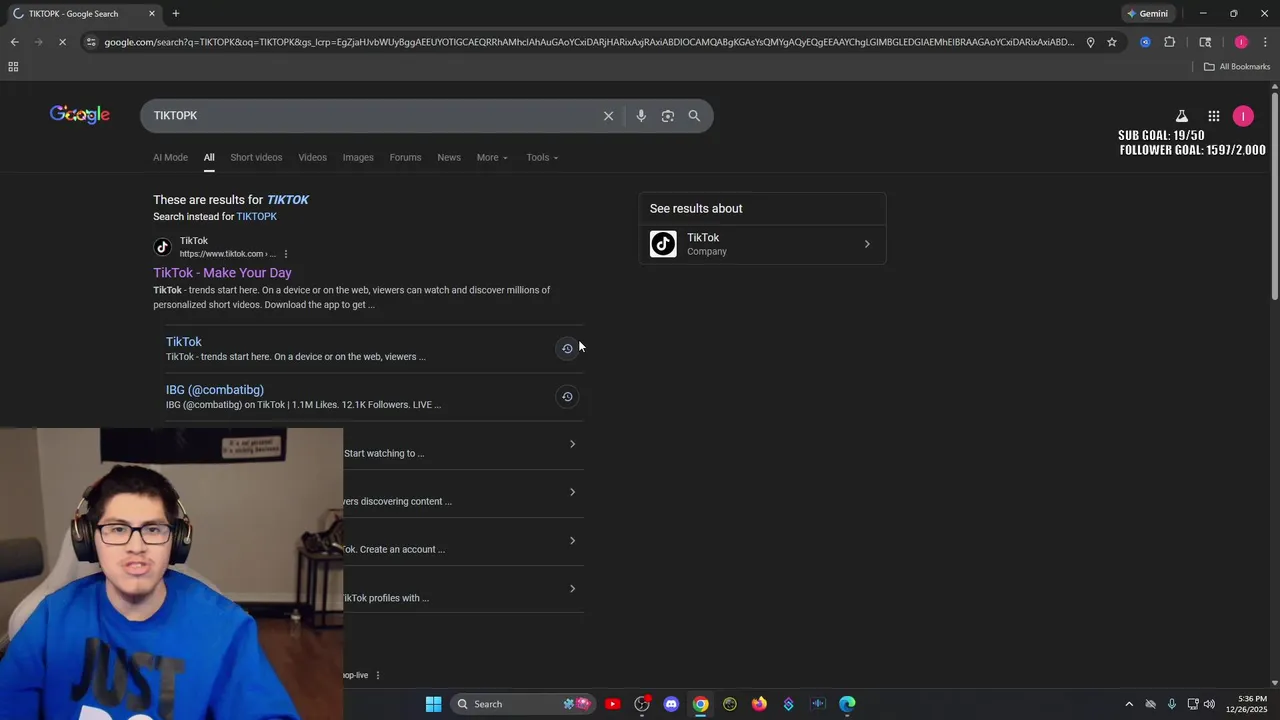Submit the search with the magnifier icon
The image size is (1280, 720).
coord(694,116)
